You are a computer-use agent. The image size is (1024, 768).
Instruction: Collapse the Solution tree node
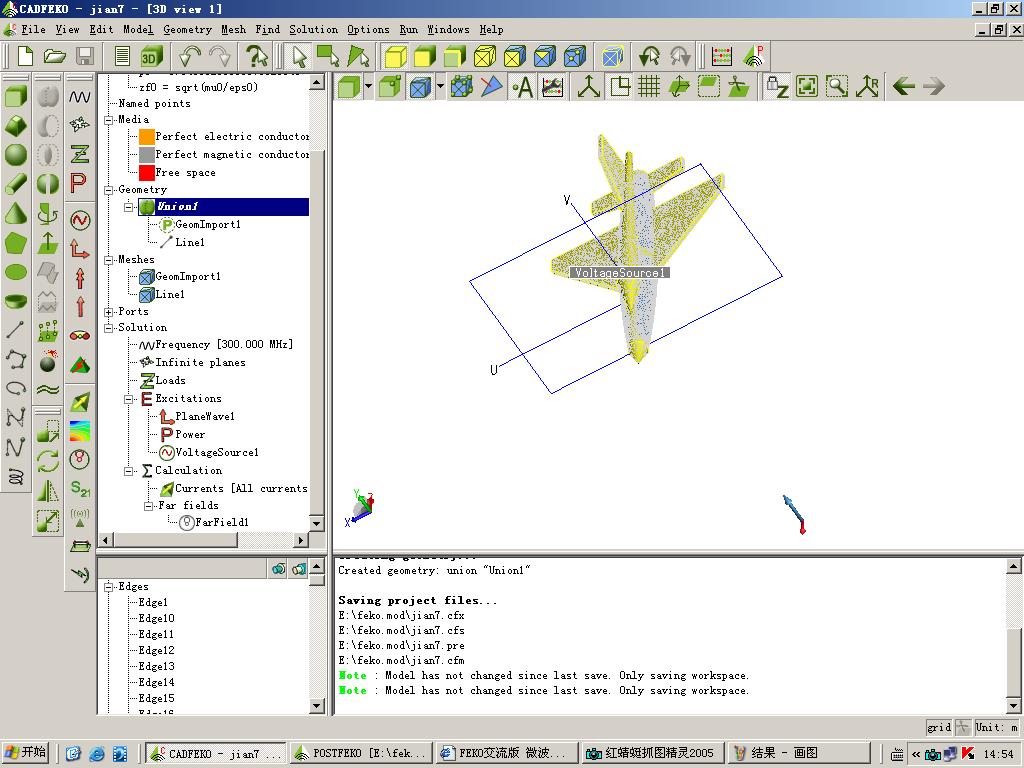109,328
